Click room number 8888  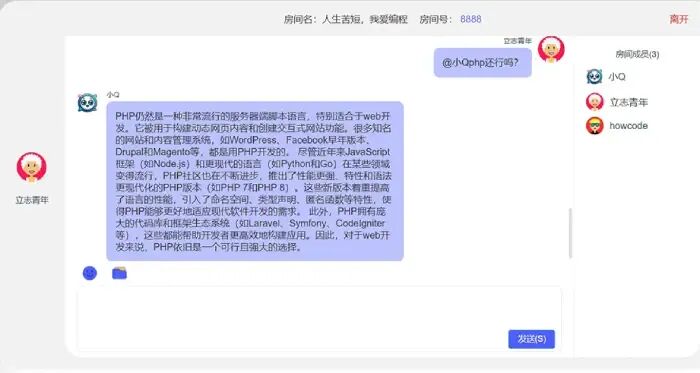click(x=471, y=19)
